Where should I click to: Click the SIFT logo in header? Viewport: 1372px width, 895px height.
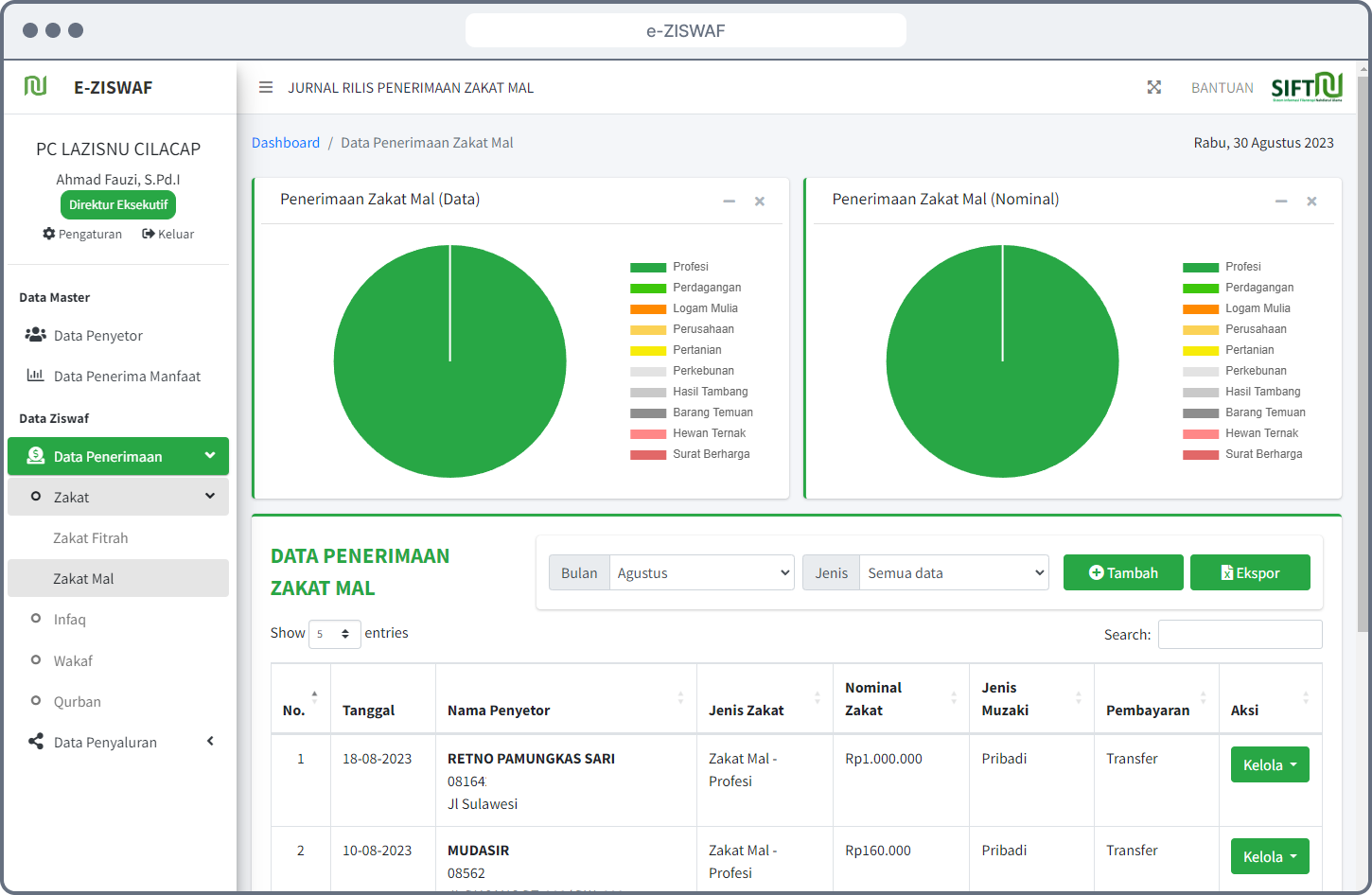coord(1307,87)
